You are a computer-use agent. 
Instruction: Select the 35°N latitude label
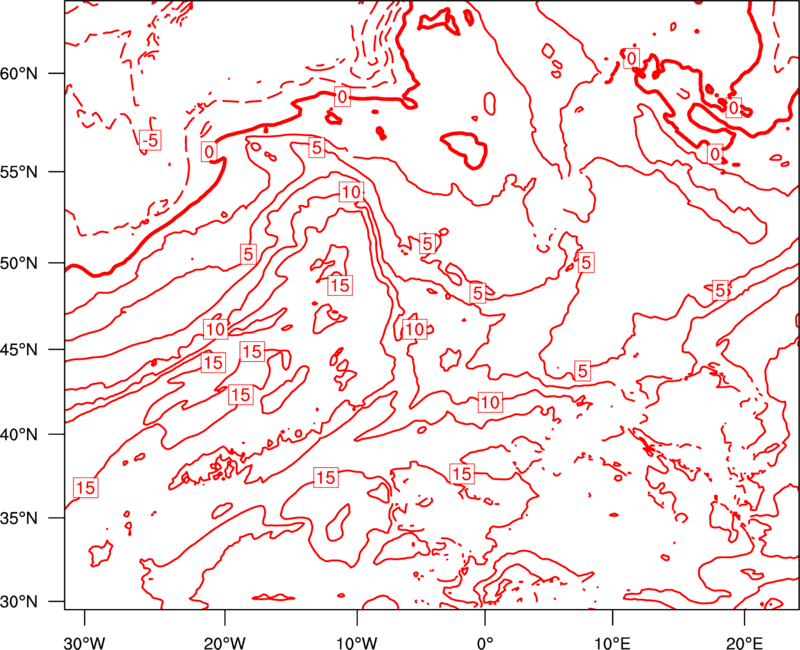pyautogui.click(x=19, y=518)
